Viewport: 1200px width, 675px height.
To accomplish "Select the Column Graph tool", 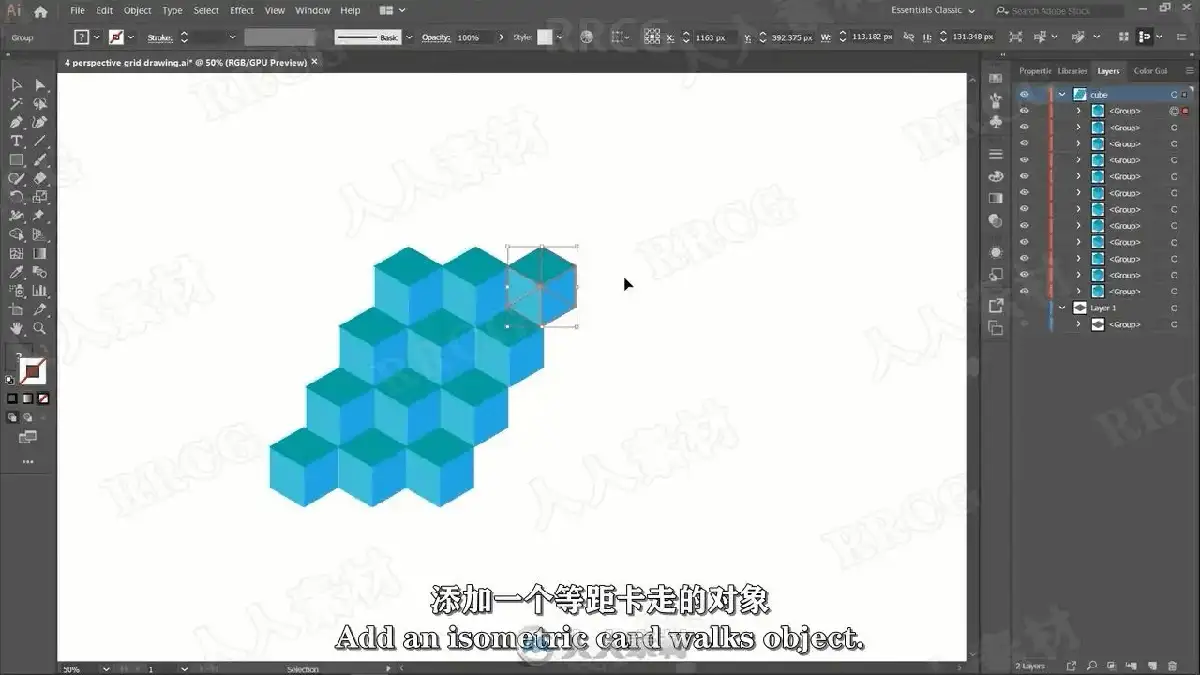I will click(x=40, y=291).
